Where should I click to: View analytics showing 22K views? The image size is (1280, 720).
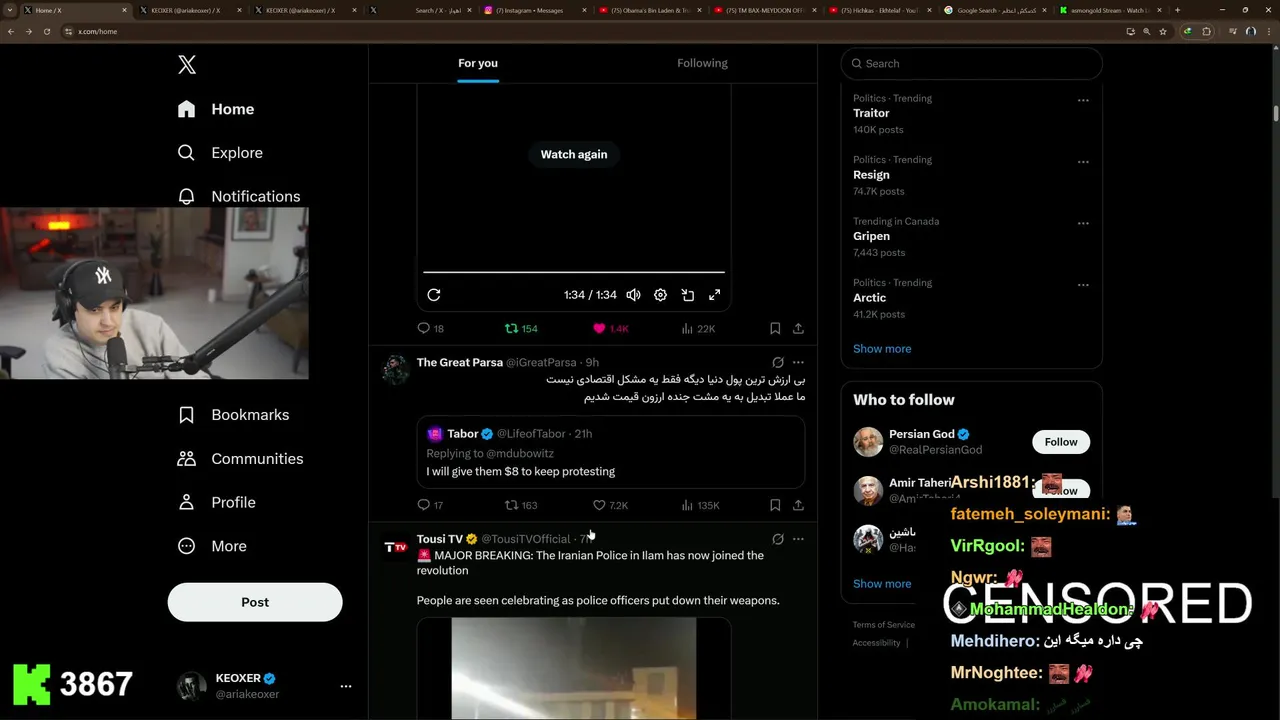click(x=698, y=328)
